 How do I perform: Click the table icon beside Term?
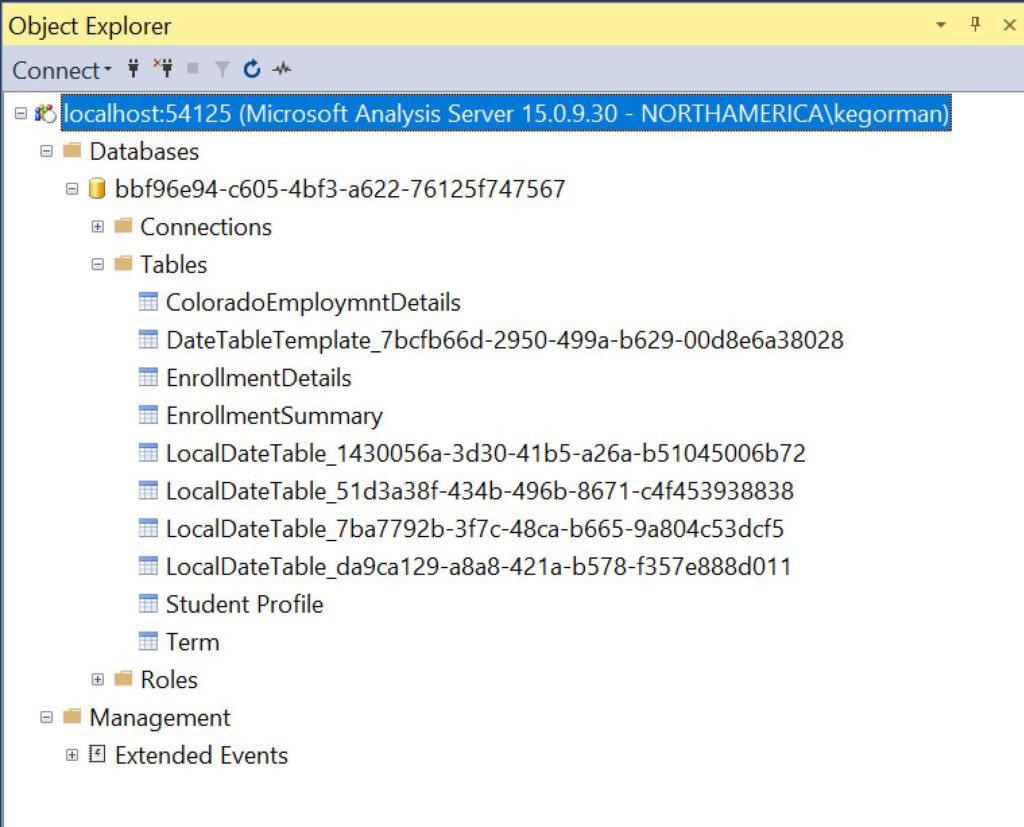(148, 641)
